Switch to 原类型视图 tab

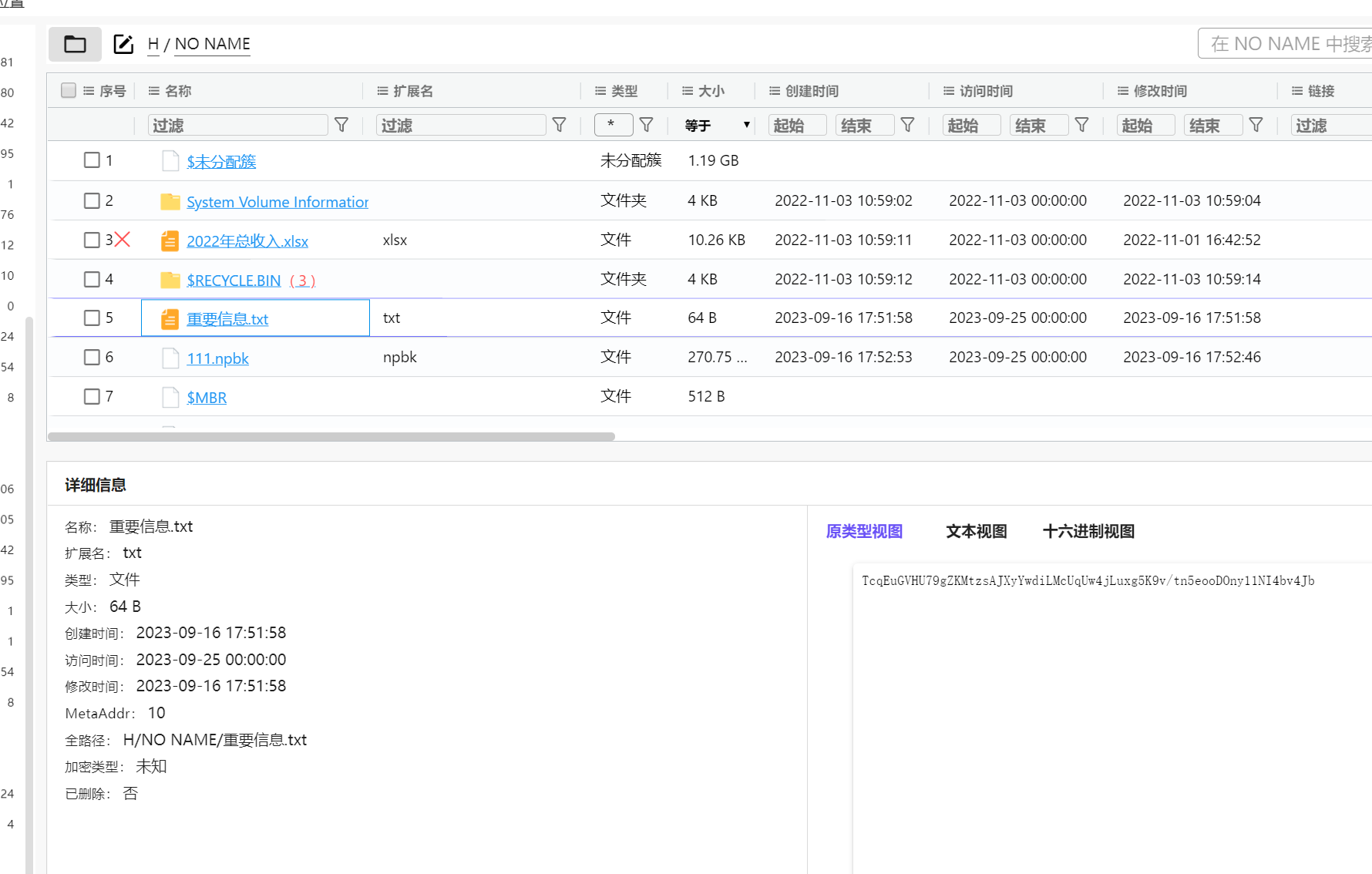[x=864, y=531]
